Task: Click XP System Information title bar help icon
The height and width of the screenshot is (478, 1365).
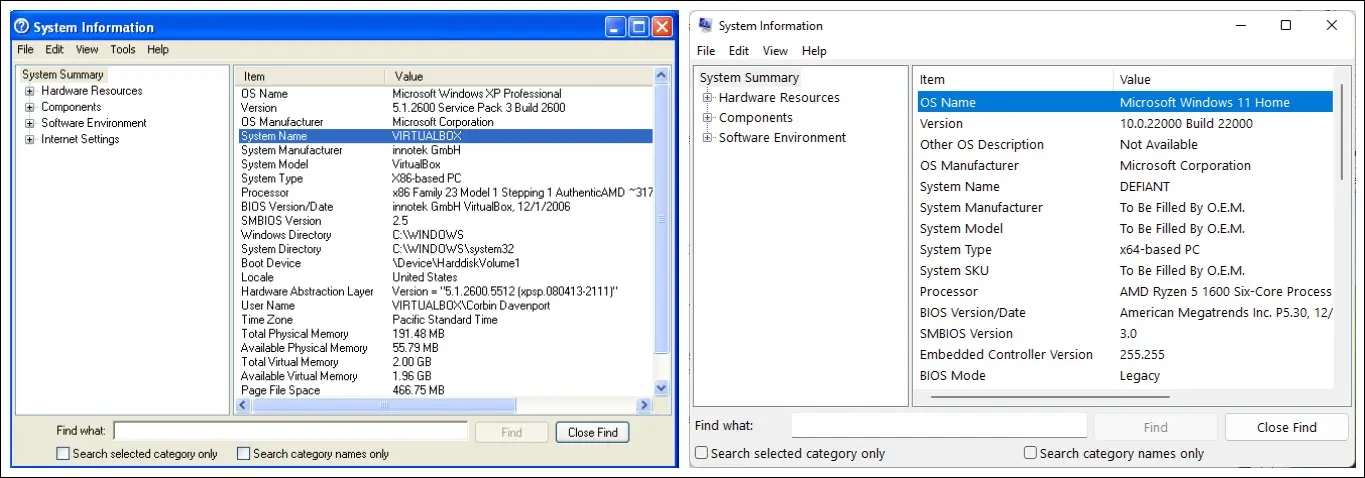Action: (x=21, y=27)
